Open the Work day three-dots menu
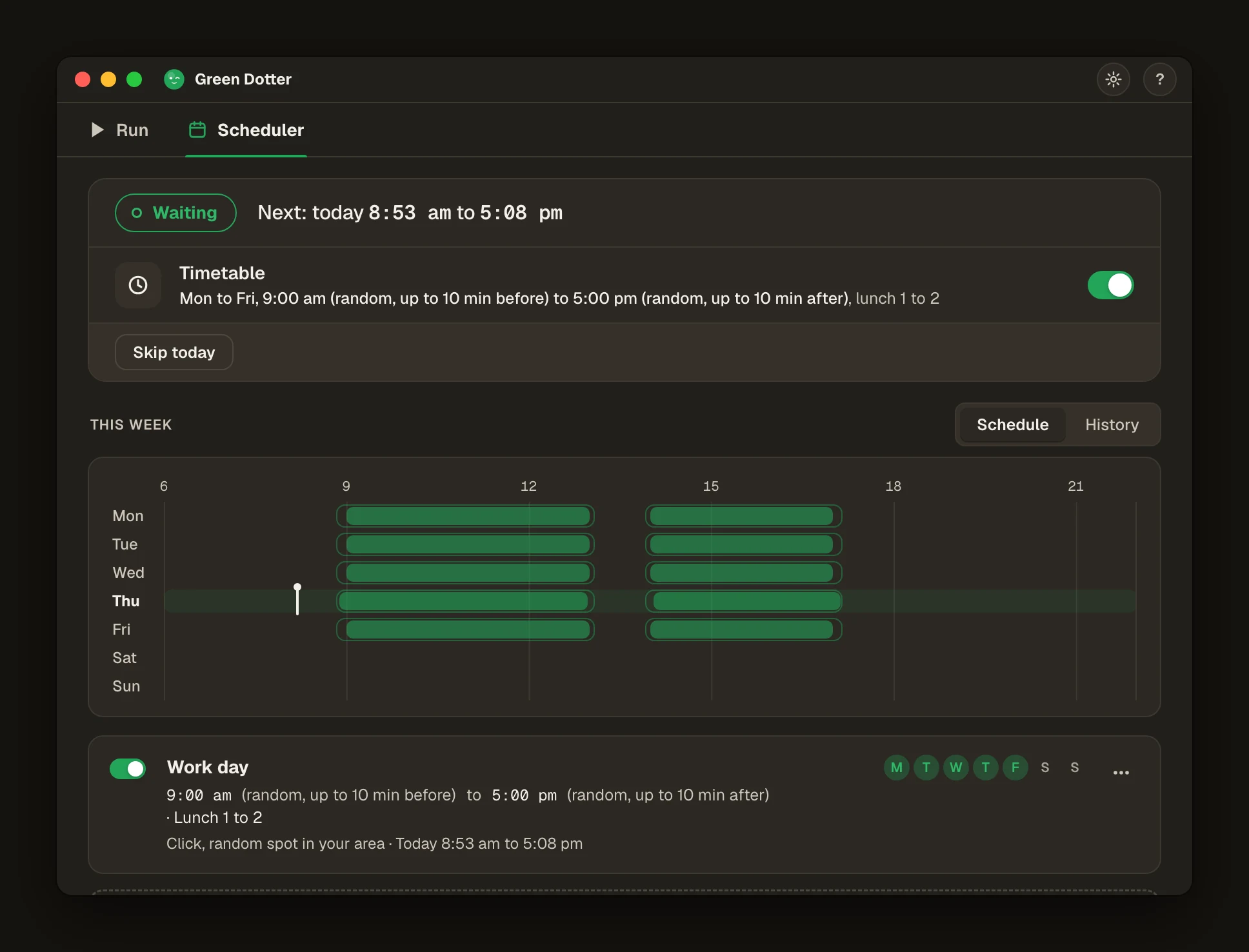The height and width of the screenshot is (952, 1249). tap(1121, 772)
